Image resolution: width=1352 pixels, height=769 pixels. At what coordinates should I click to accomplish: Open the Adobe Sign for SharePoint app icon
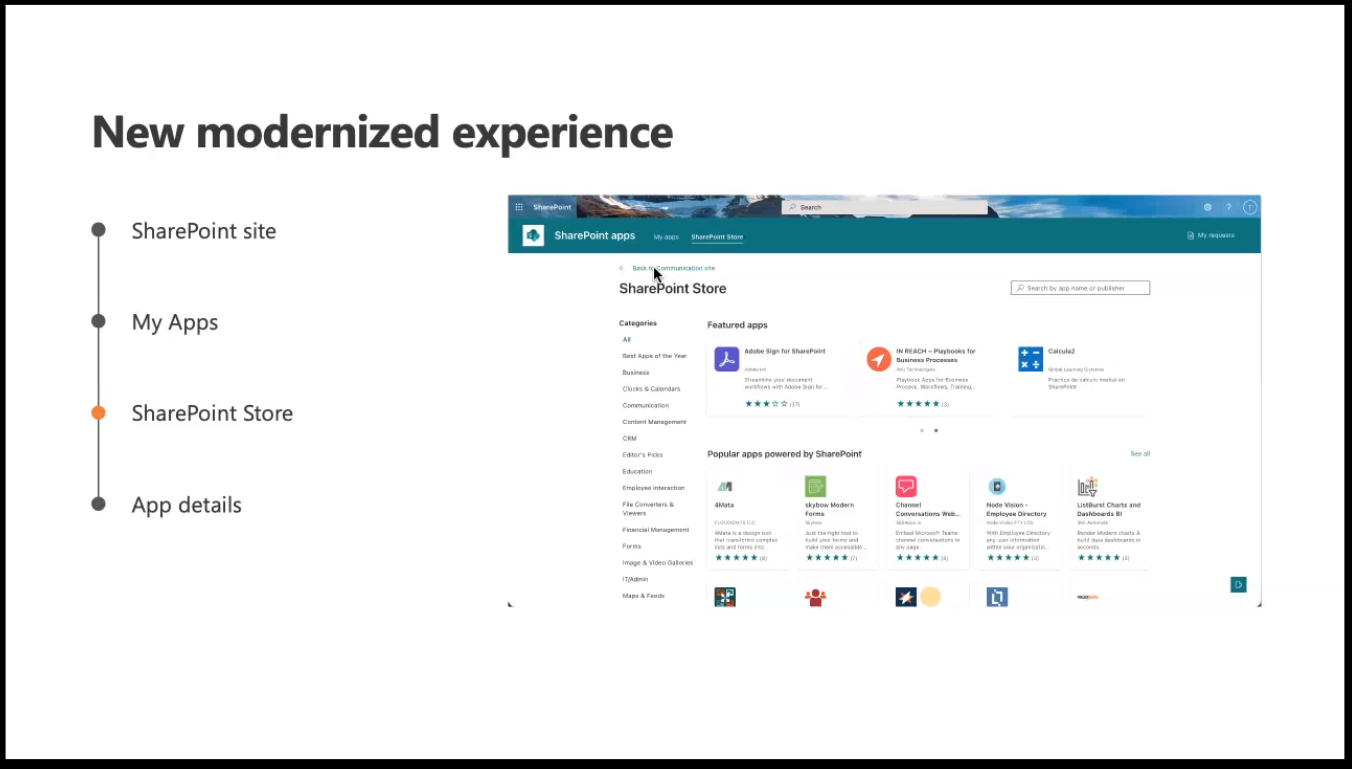tap(725, 358)
